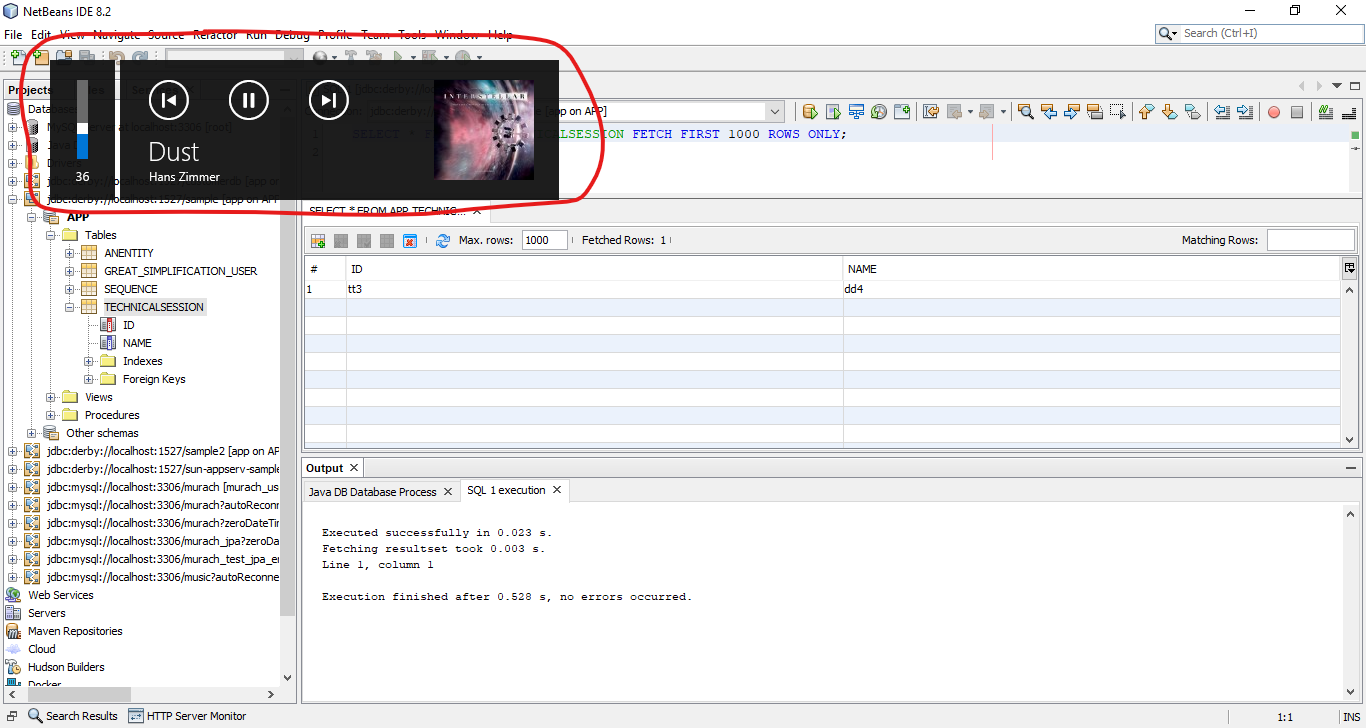
Task: Toggle Rectangular Selection mode
Action: 1119,111
